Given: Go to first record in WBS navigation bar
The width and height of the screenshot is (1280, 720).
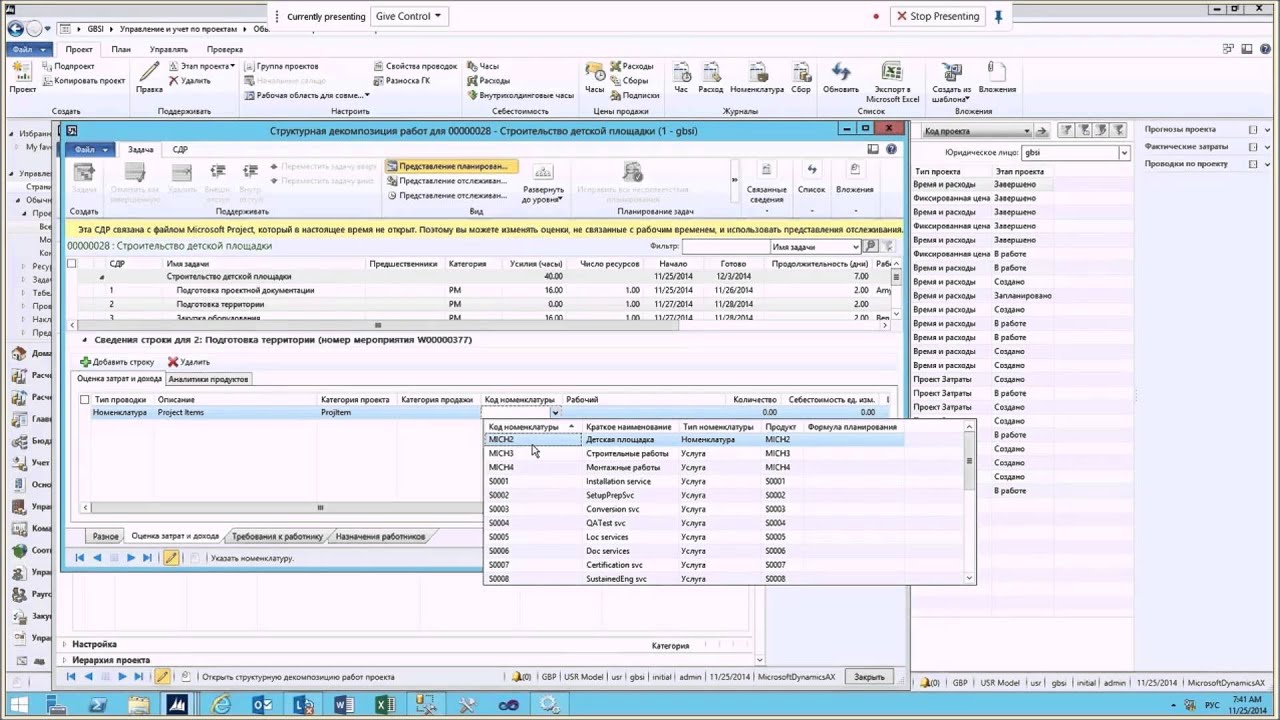Looking at the screenshot, I should pyautogui.click(x=80, y=558).
